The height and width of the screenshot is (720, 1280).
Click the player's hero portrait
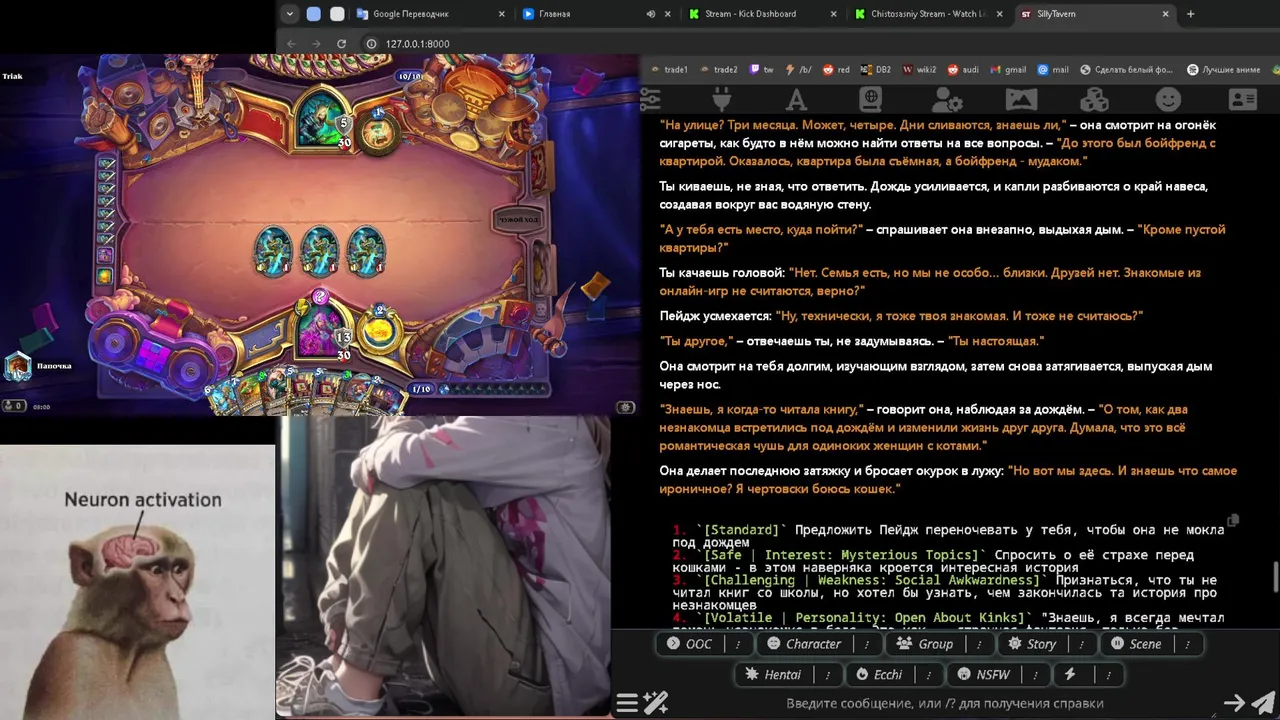click(322, 332)
